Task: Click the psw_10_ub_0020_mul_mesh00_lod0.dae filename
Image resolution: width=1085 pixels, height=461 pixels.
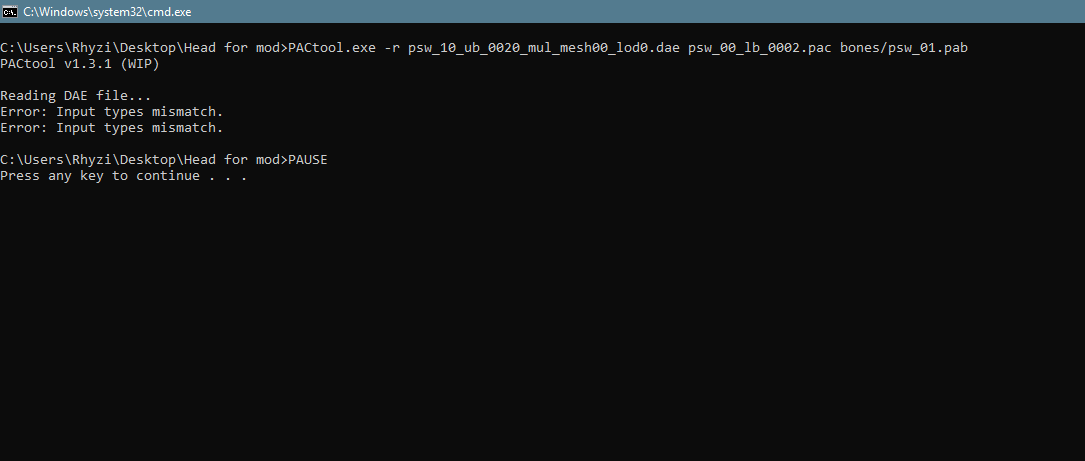Action: coord(543,48)
